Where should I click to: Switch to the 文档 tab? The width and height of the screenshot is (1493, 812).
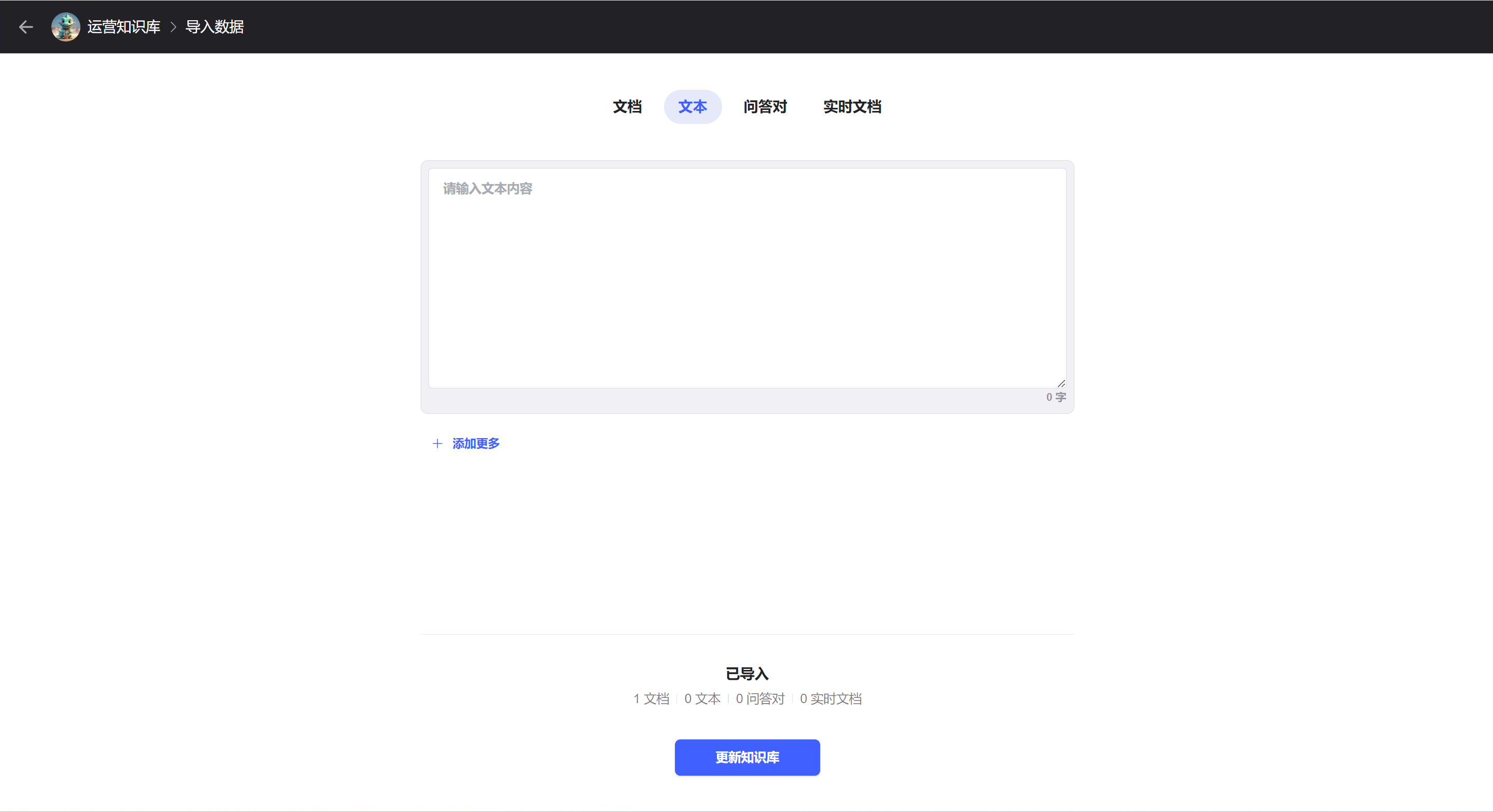coord(627,107)
